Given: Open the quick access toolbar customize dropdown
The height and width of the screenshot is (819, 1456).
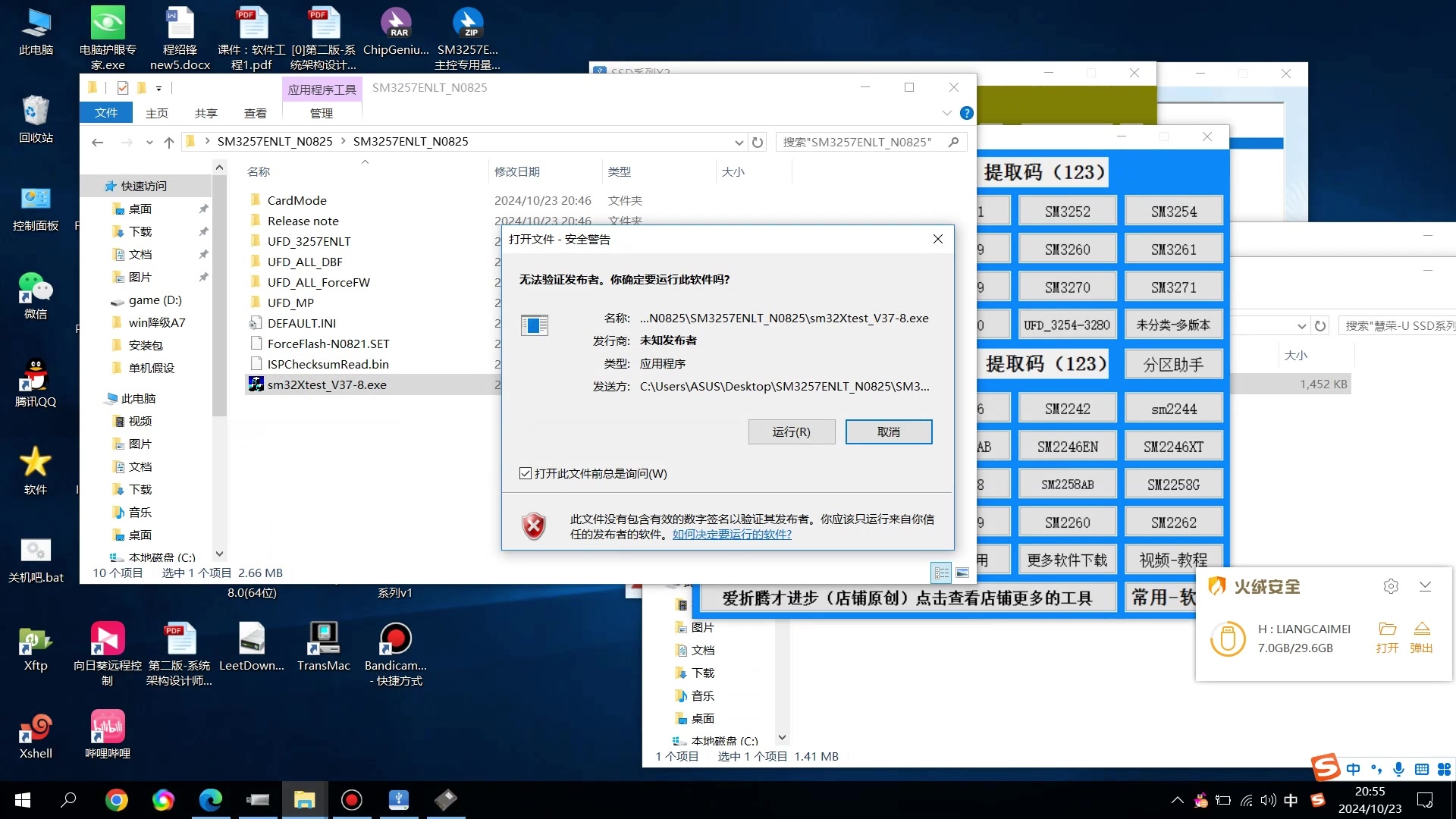Looking at the screenshot, I should coord(158,88).
